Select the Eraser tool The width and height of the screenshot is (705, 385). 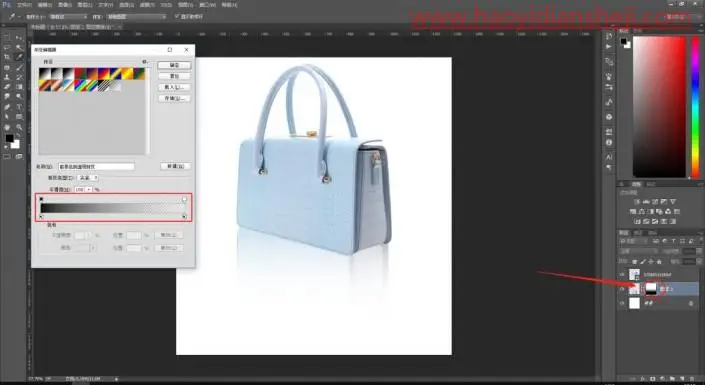[x=7, y=86]
